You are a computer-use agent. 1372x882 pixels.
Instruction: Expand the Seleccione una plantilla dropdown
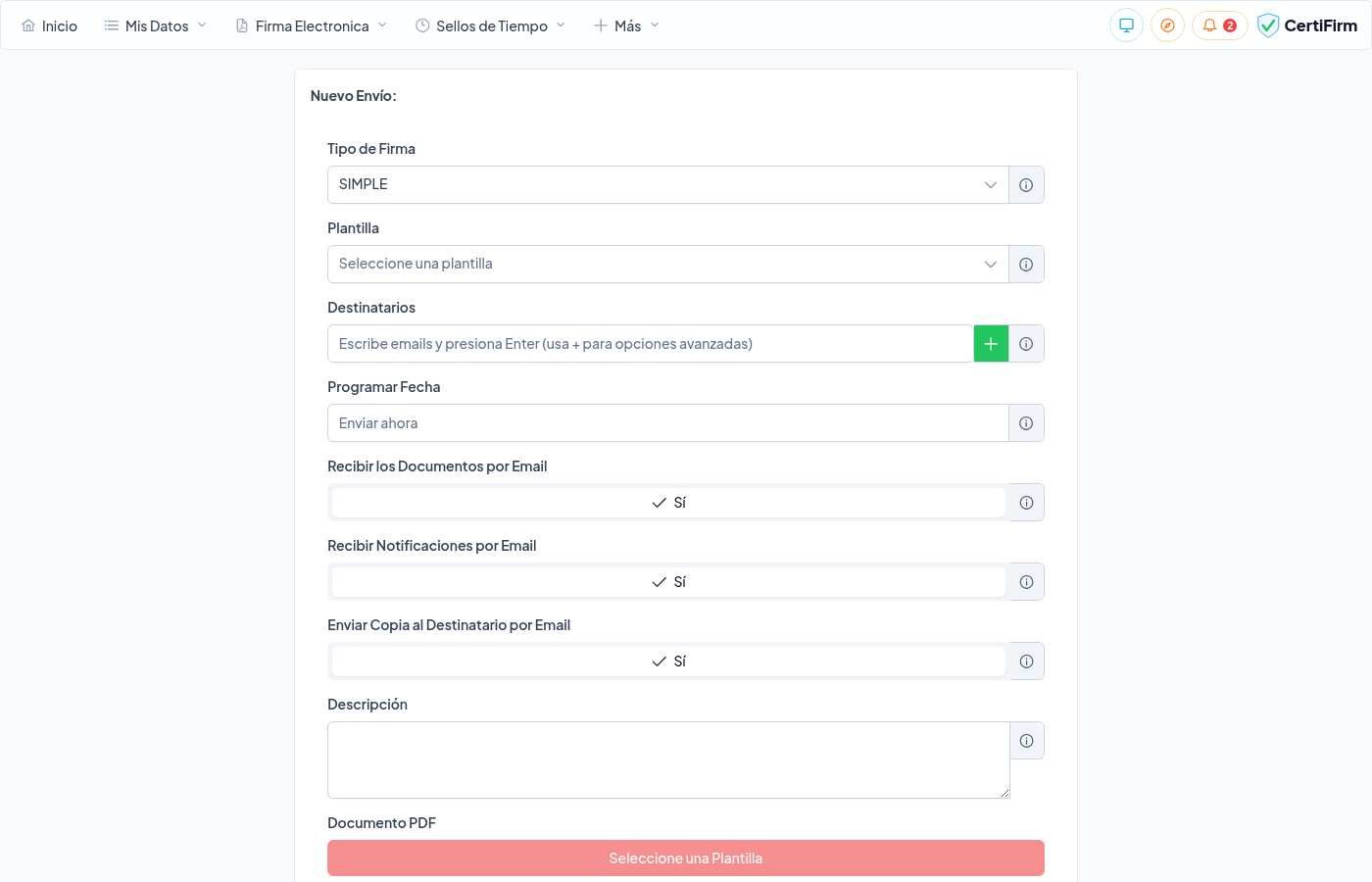click(667, 265)
